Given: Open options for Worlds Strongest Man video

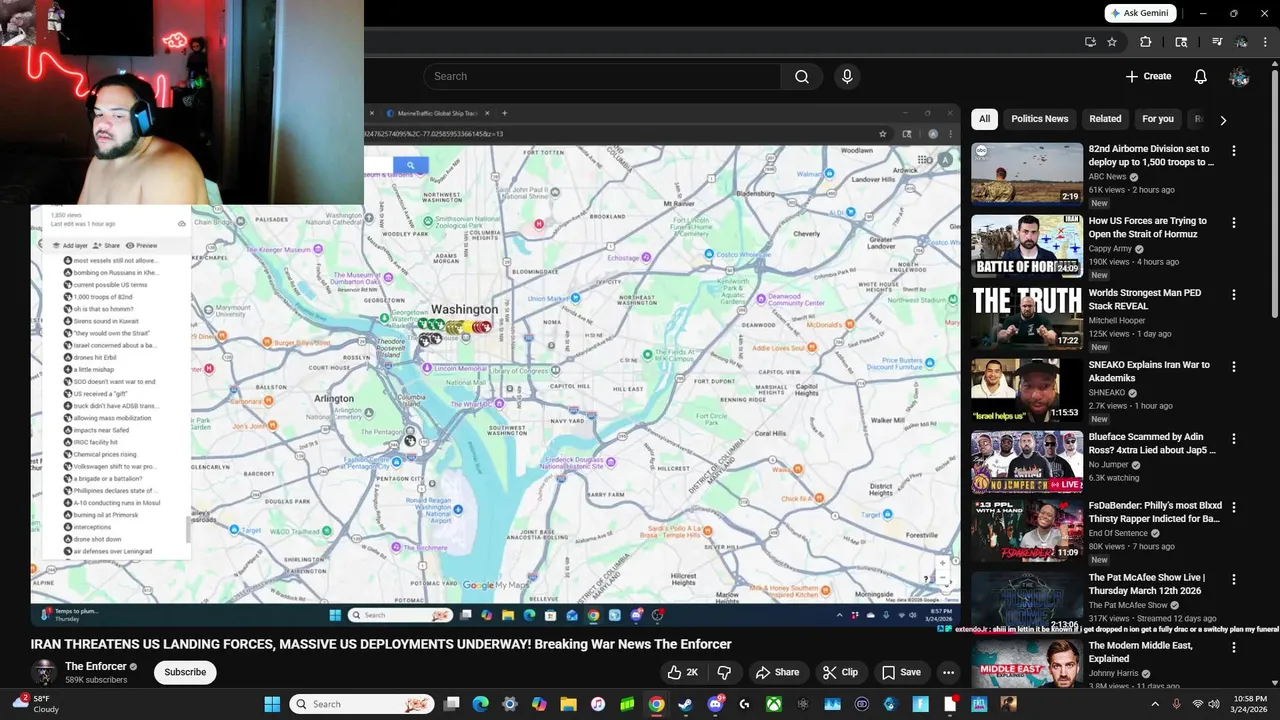Looking at the screenshot, I should 1233,295.
